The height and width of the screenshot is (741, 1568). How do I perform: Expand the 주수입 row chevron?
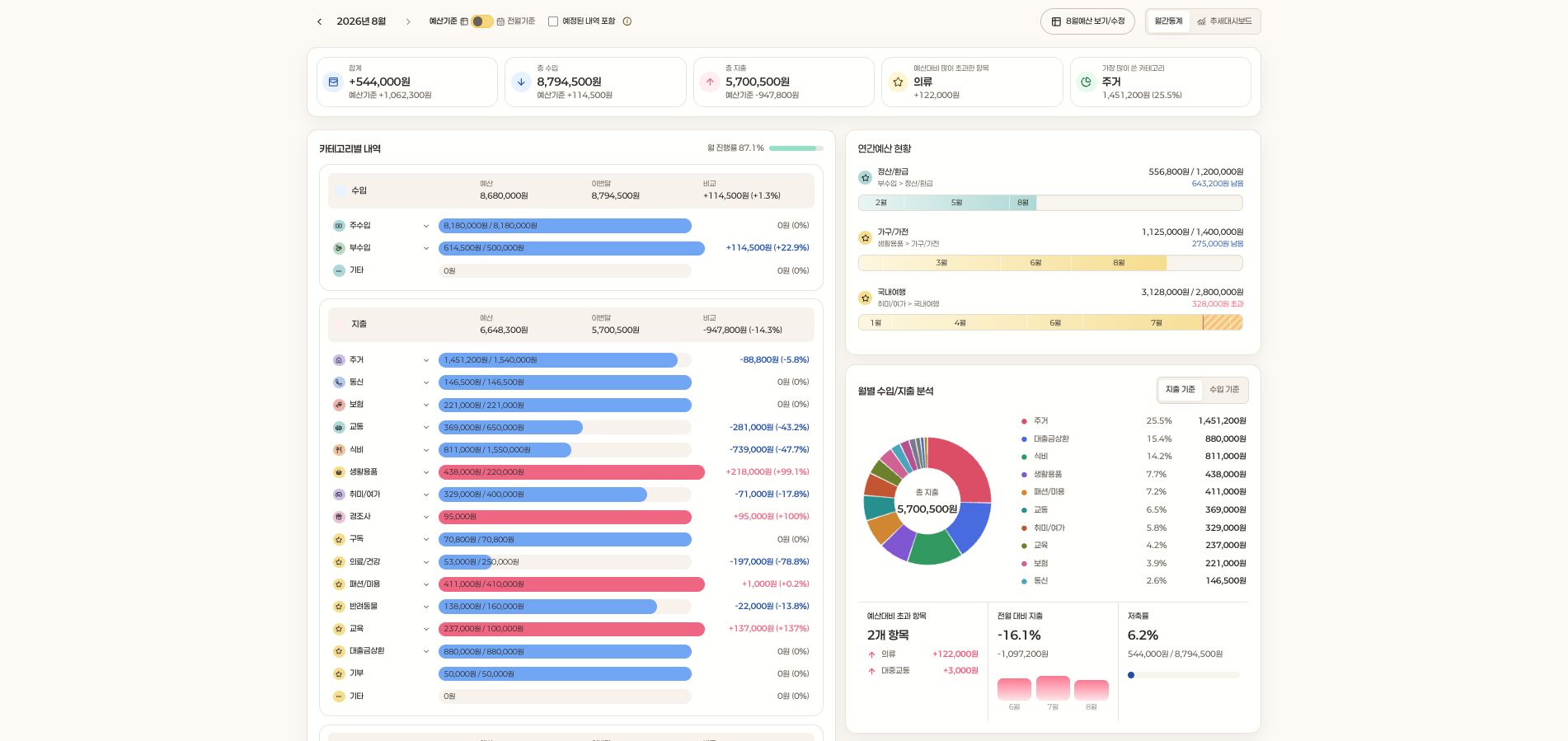426,226
